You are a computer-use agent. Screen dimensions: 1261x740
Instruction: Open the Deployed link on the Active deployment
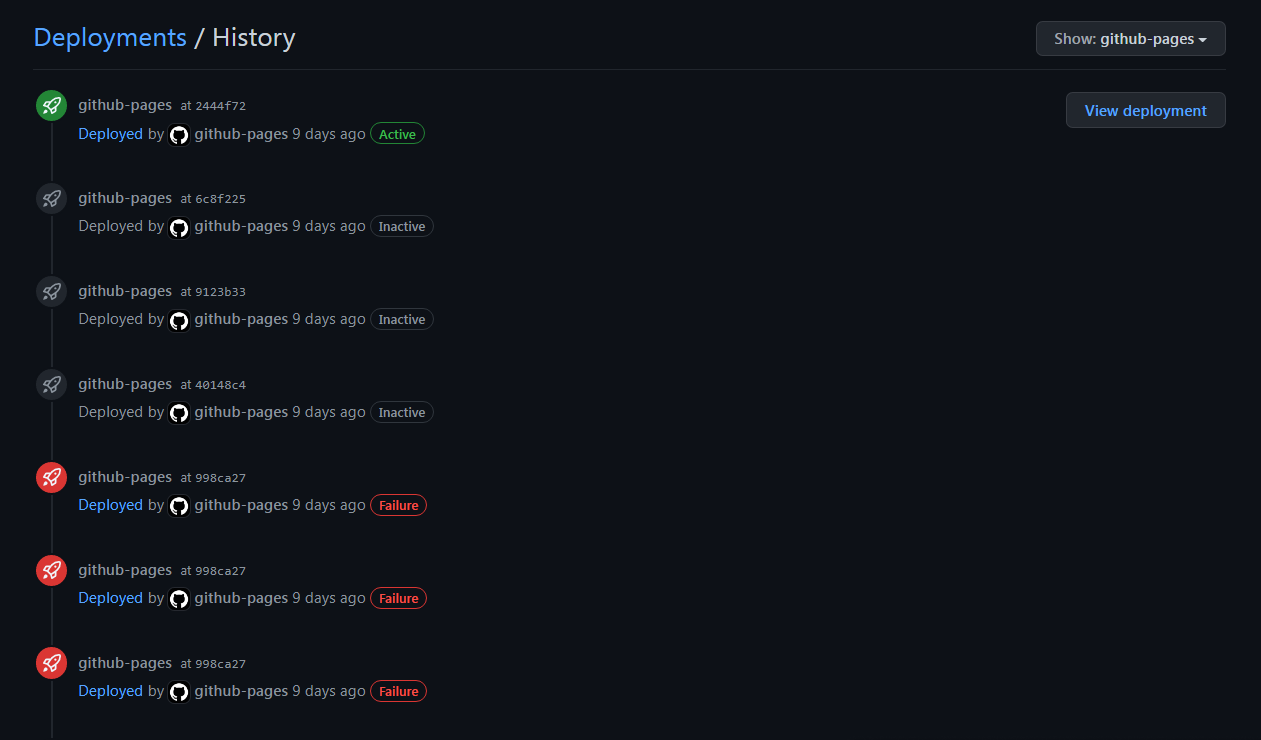[110, 133]
